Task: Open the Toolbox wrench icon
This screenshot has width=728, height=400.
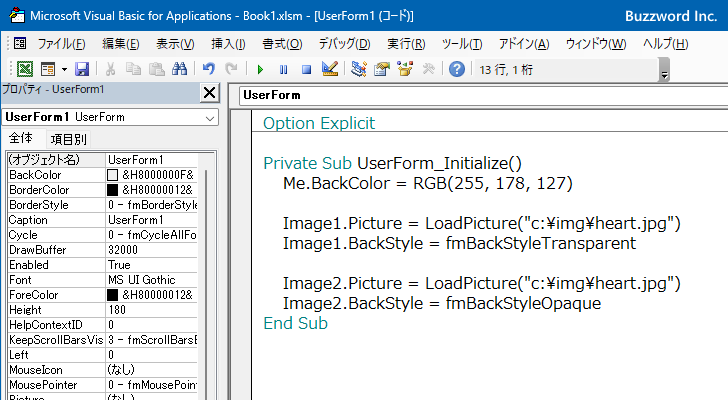Action: click(x=428, y=69)
